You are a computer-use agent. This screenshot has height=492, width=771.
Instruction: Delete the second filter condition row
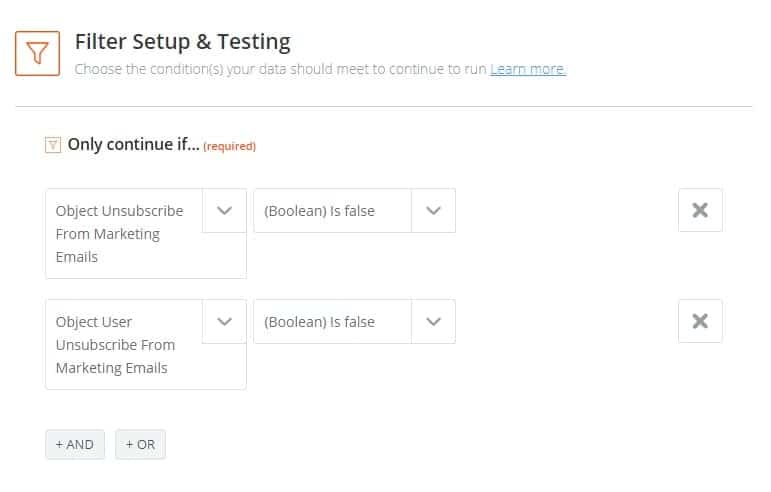[x=700, y=321]
